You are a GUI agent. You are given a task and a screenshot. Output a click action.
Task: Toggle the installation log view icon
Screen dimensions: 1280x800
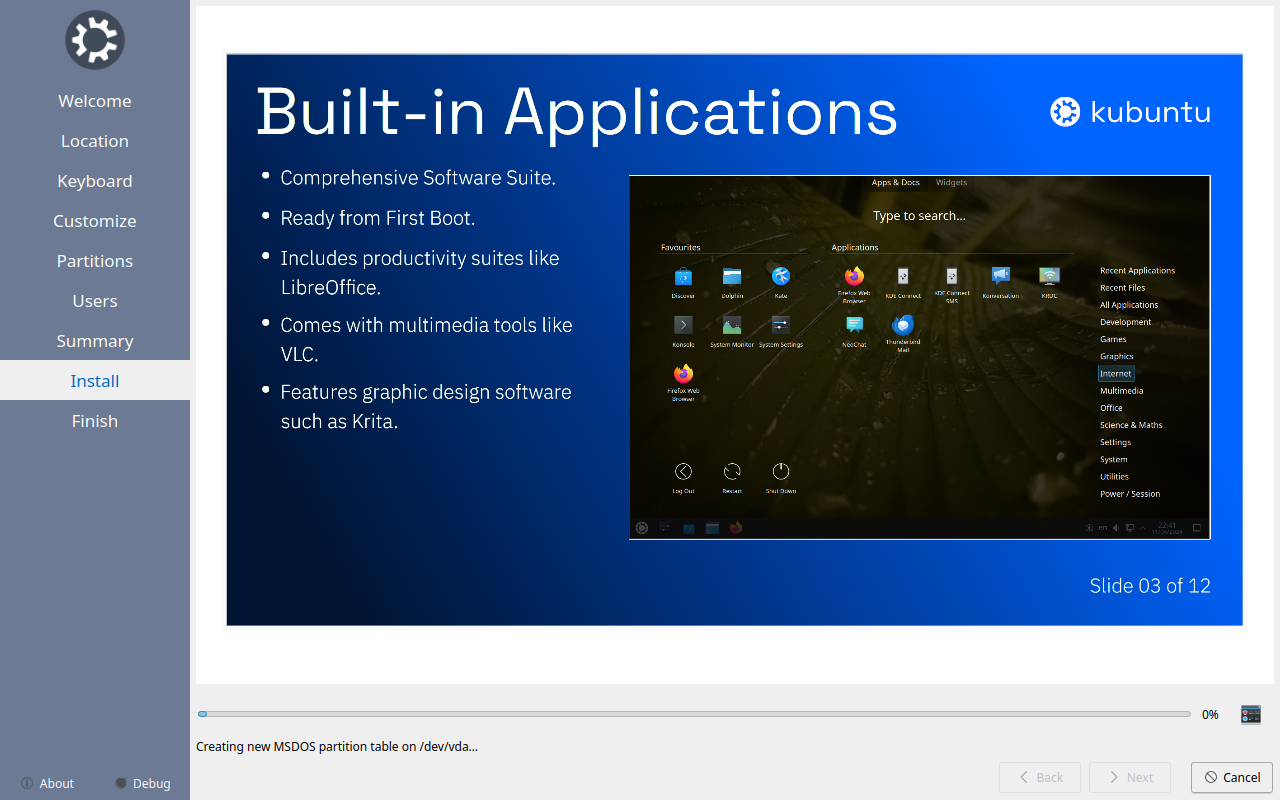(x=1250, y=714)
